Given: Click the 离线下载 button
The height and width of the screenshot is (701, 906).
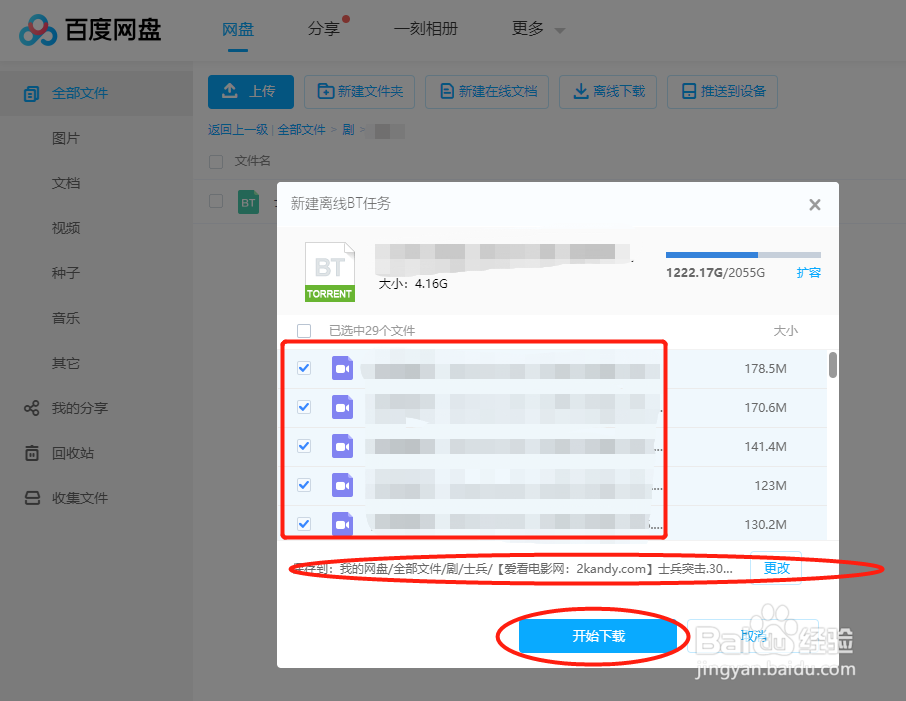Looking at the screenshot, I should pos(608,91).
